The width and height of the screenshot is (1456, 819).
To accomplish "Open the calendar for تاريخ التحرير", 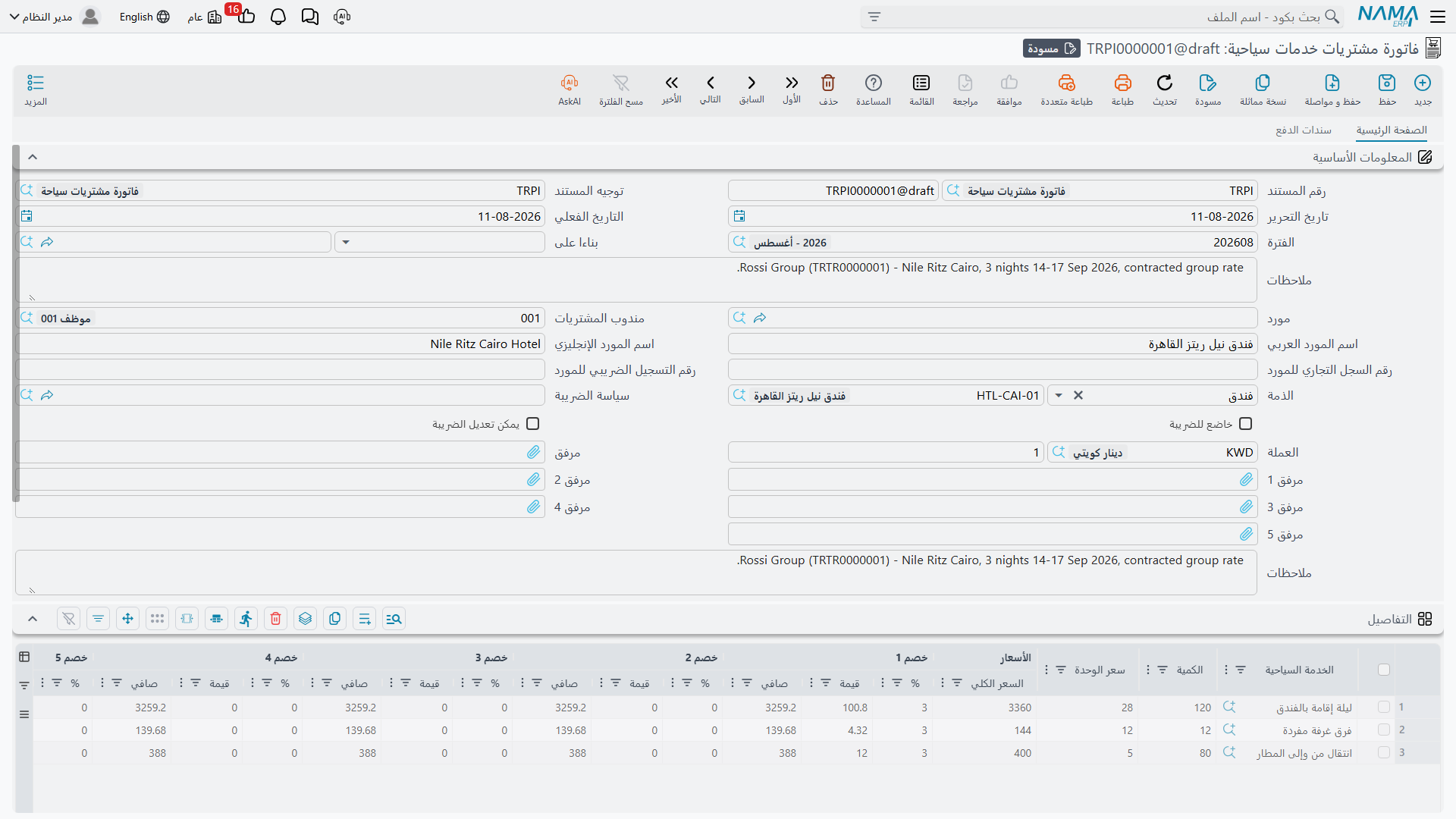I will [739, 217].
